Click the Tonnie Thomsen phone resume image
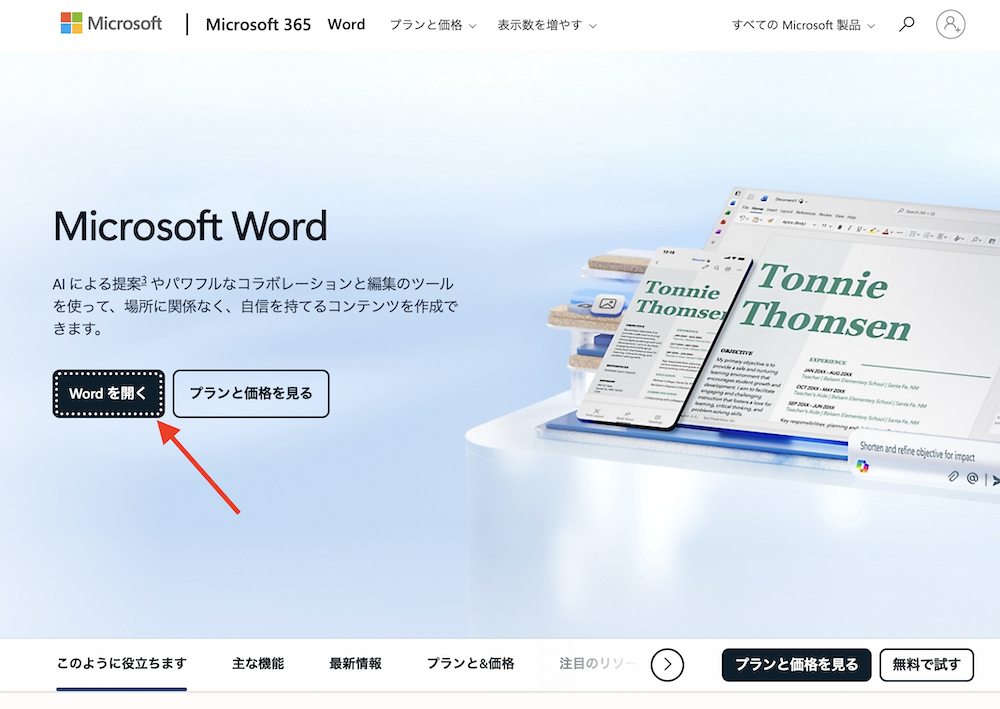This screenshot has height=709, width=1000. pyautogui.click(x=666, y=338)
